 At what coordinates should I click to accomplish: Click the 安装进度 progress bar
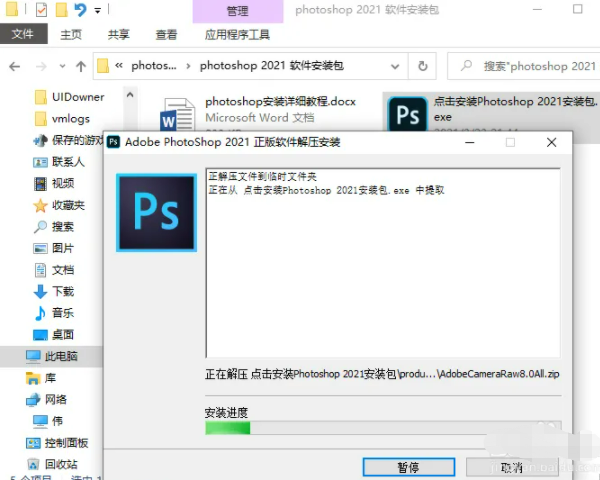click(383, 428)
